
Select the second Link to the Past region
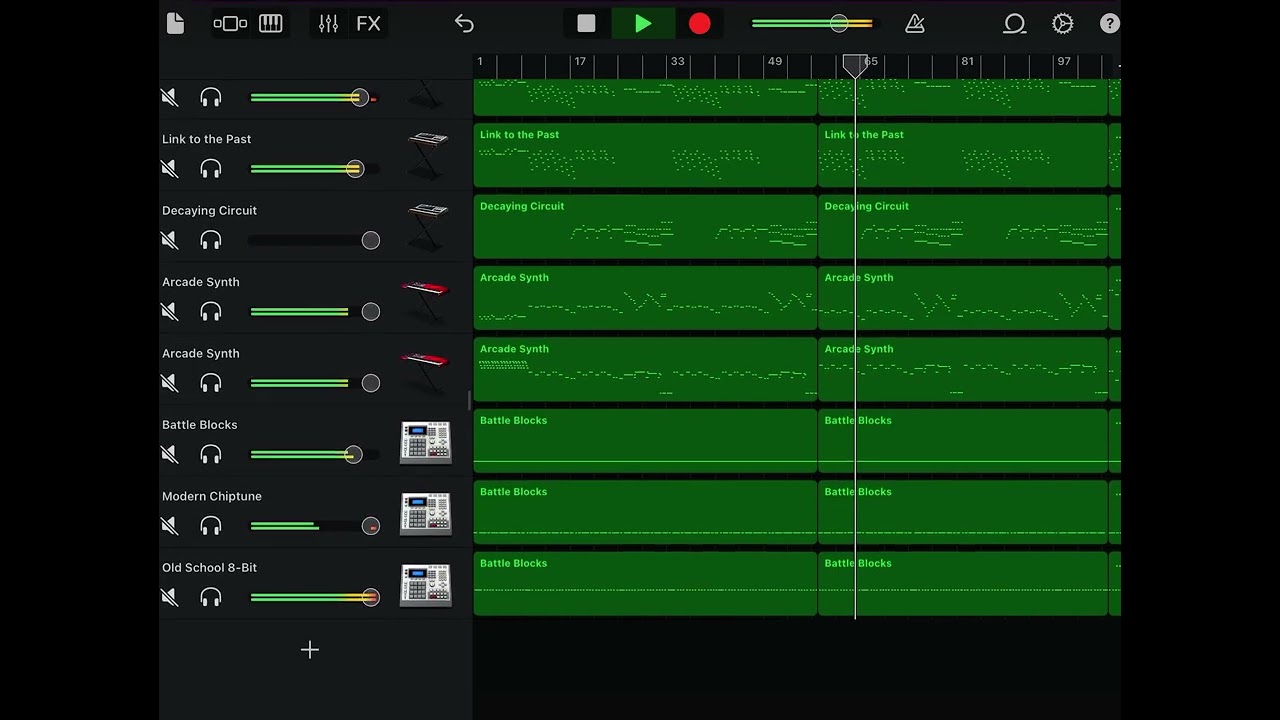click(x=963, y=155)
